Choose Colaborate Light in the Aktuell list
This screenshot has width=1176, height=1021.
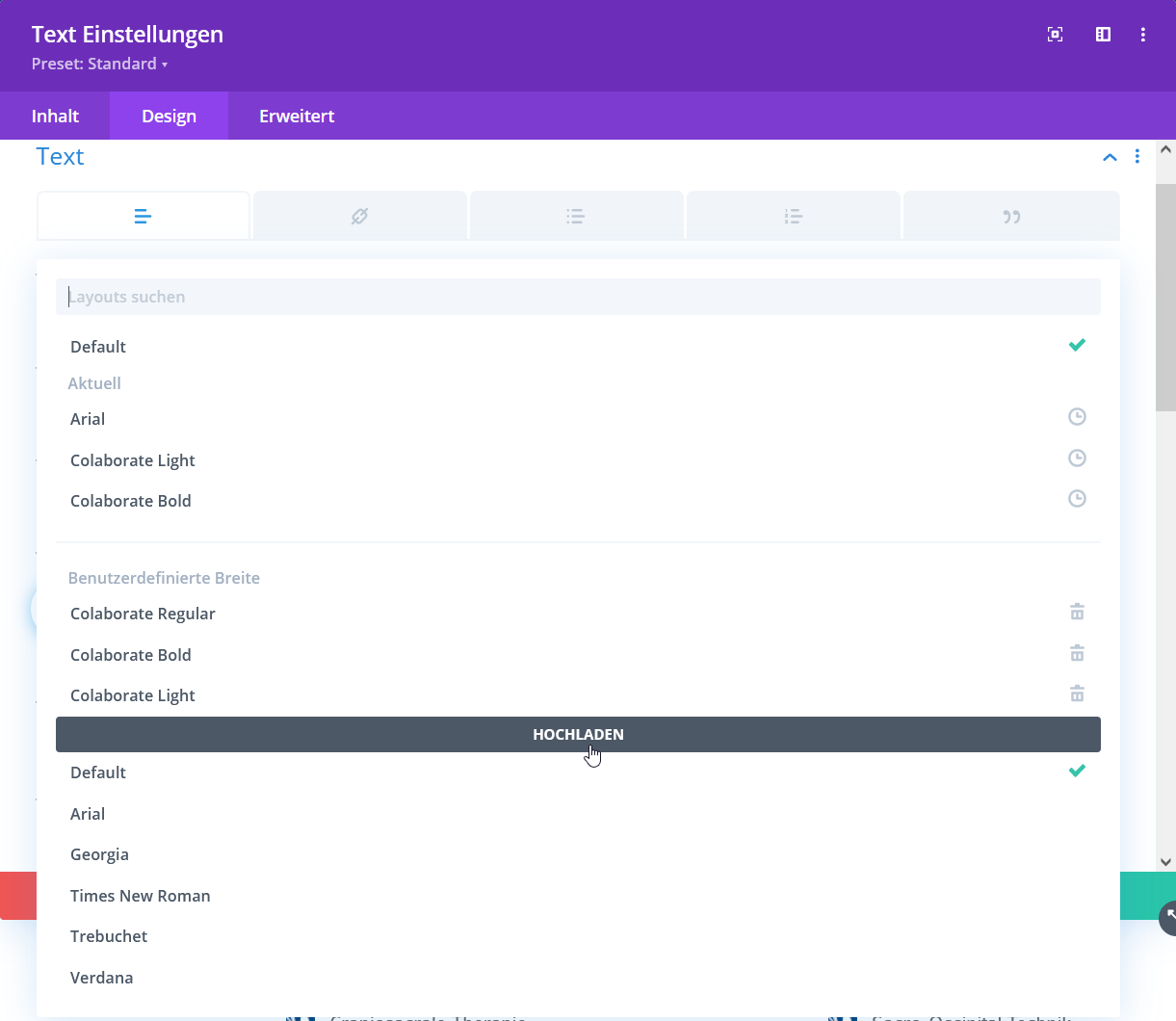pos(578,460)
